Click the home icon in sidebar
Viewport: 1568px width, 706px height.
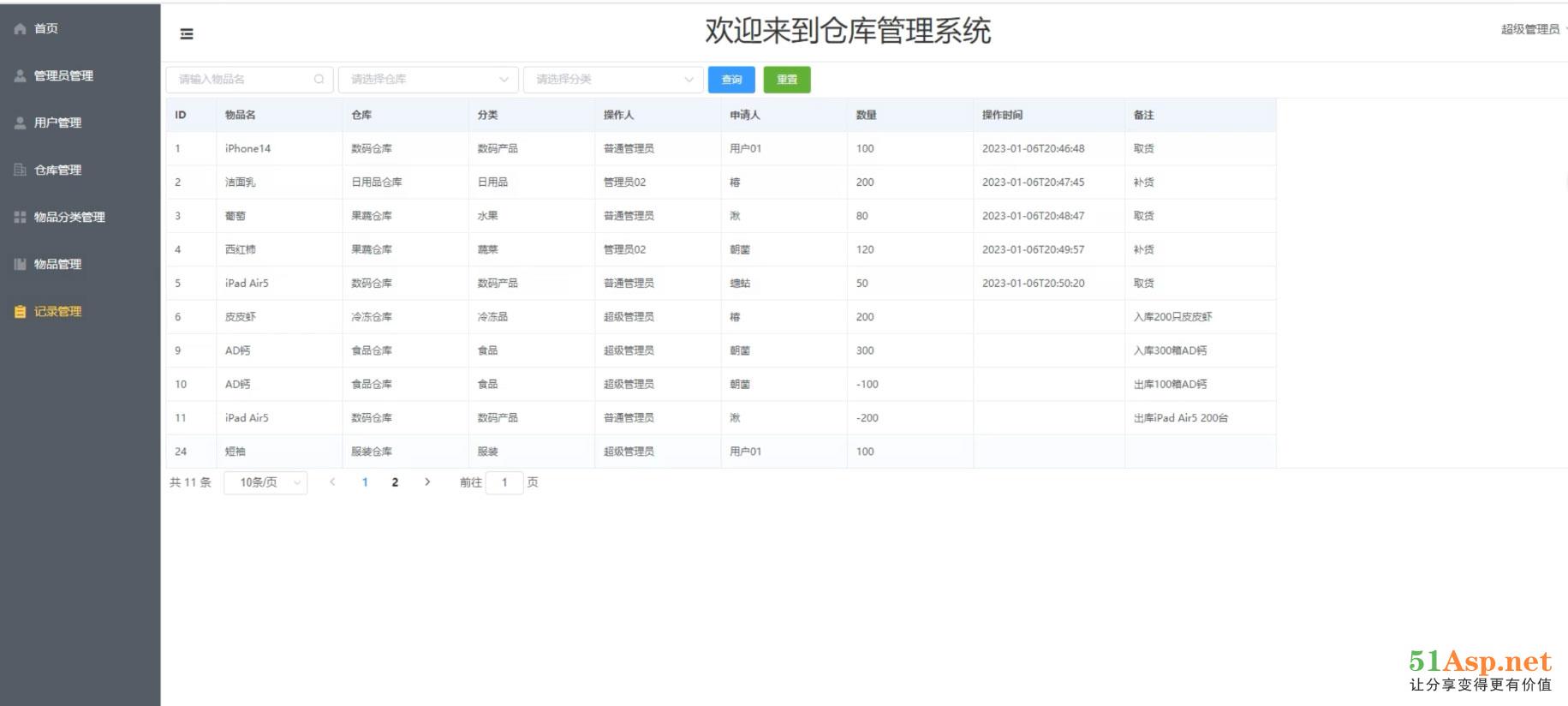point(20,29)
